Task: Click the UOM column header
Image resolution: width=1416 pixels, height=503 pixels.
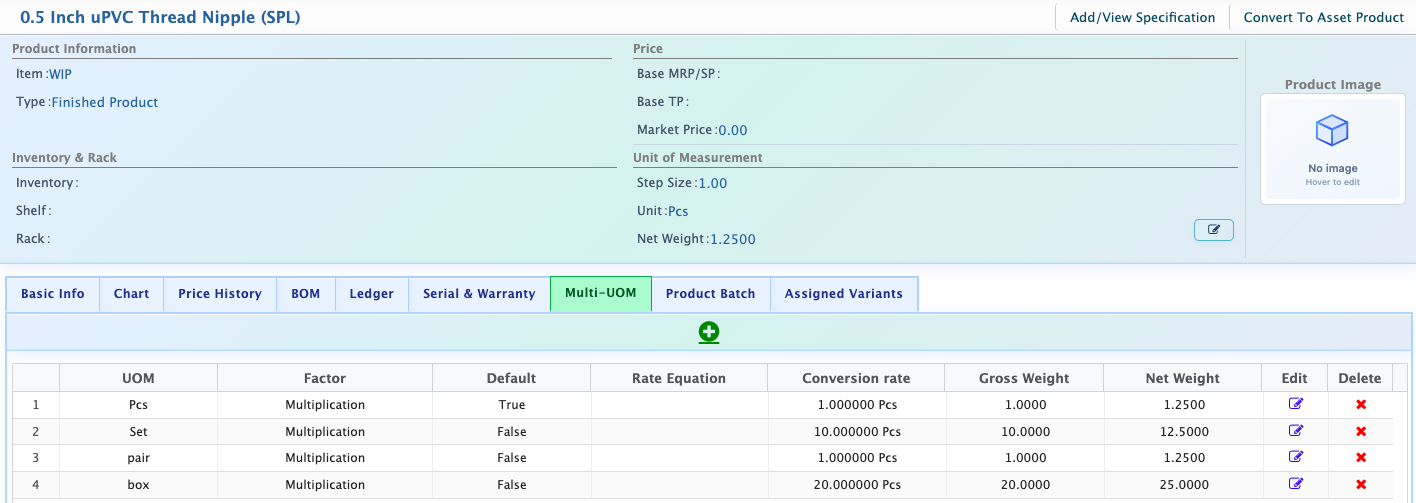Action: click(x=138, y=378)
